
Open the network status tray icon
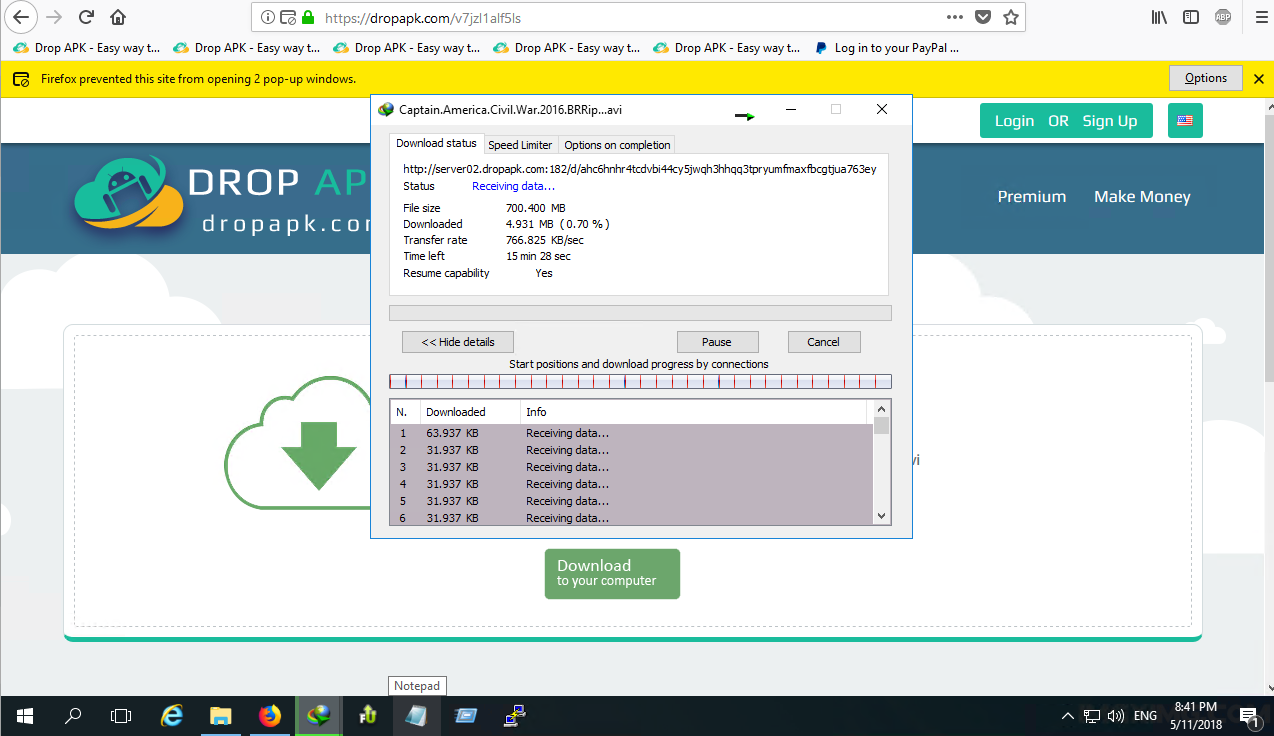point(1092,716)
